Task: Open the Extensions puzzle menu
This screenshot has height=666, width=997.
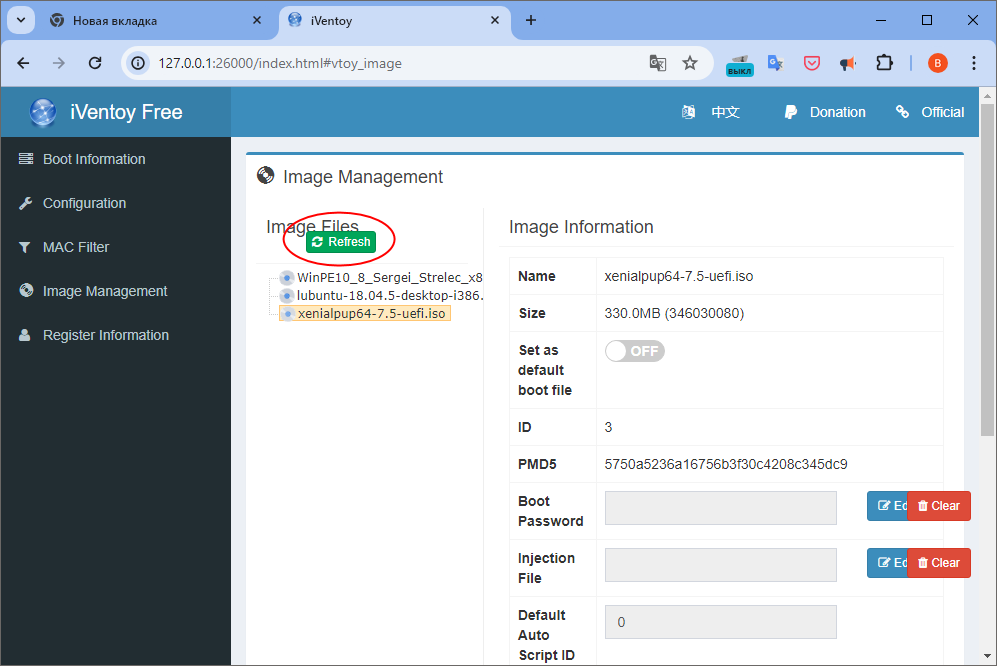Action: point(884,63)
